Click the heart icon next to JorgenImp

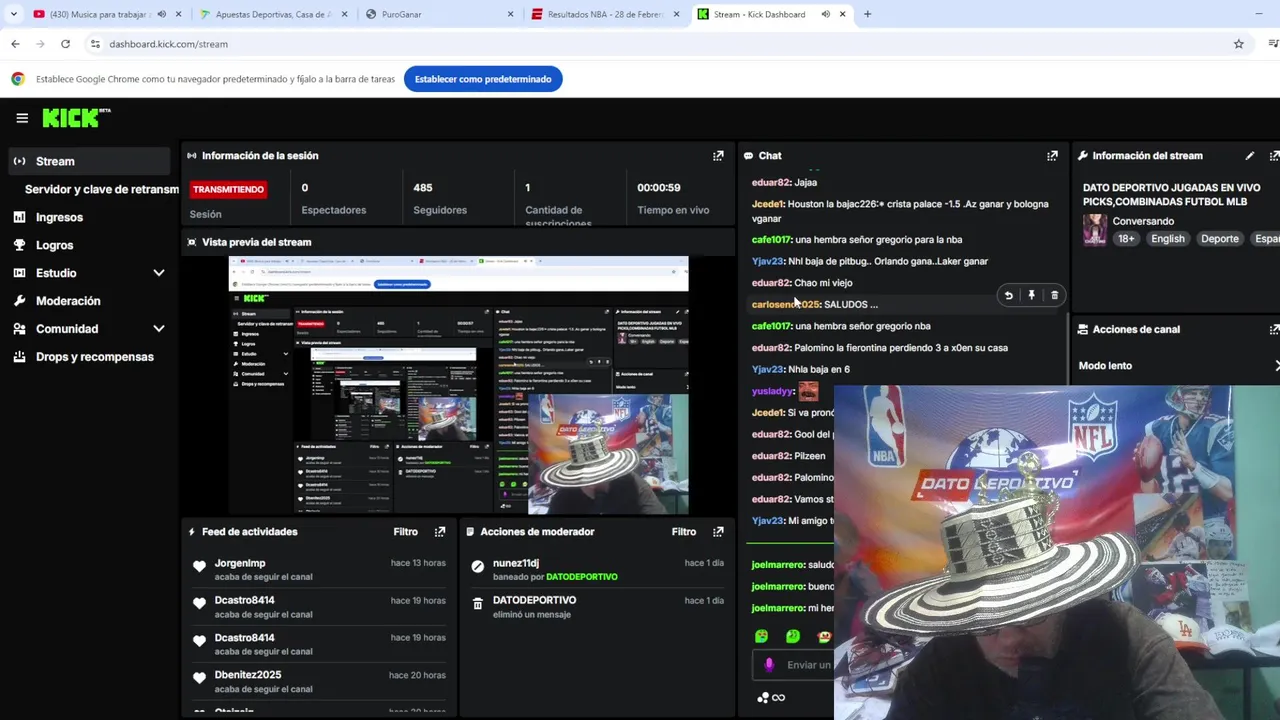(x=199, y=566)
